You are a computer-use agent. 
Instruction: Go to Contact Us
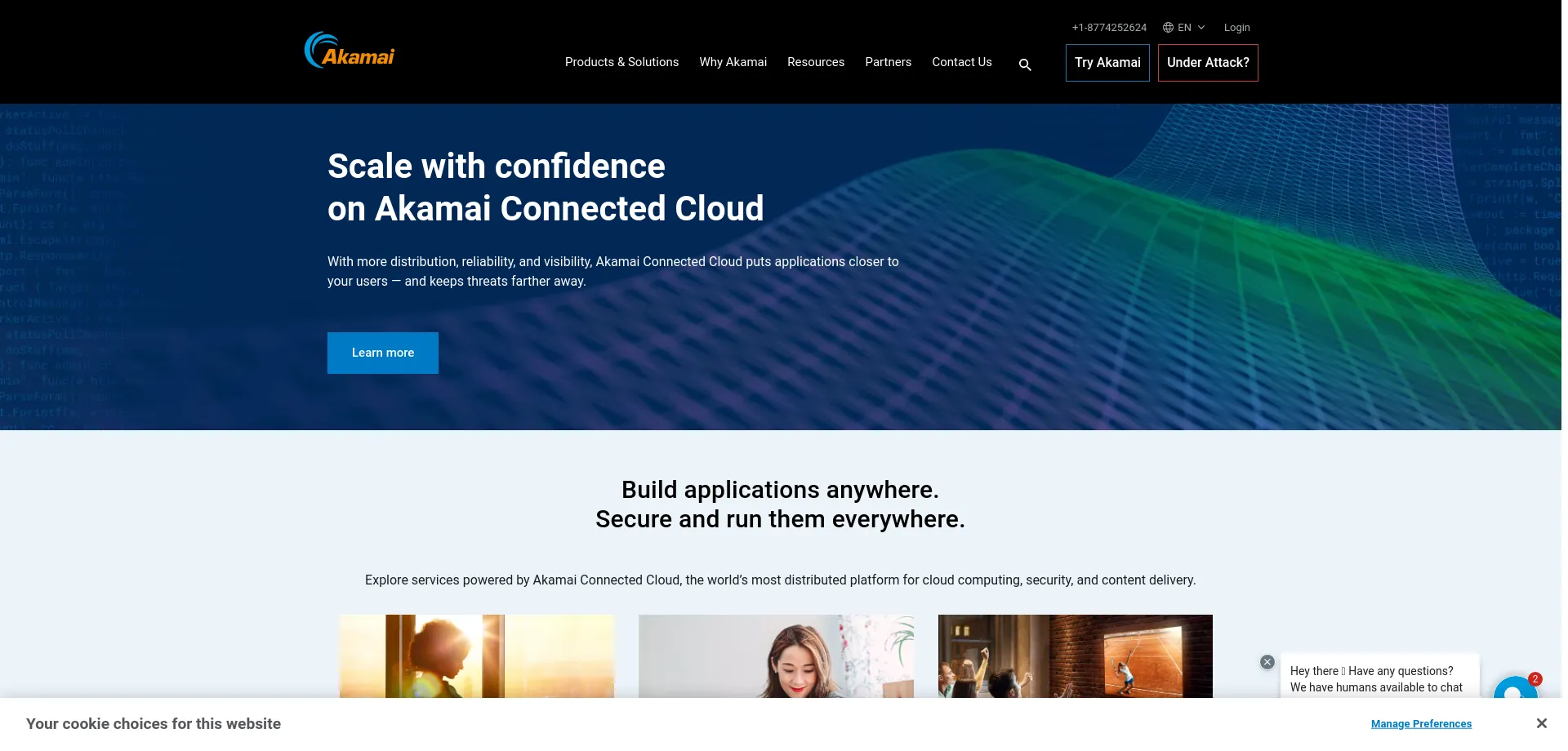(961, 62)
